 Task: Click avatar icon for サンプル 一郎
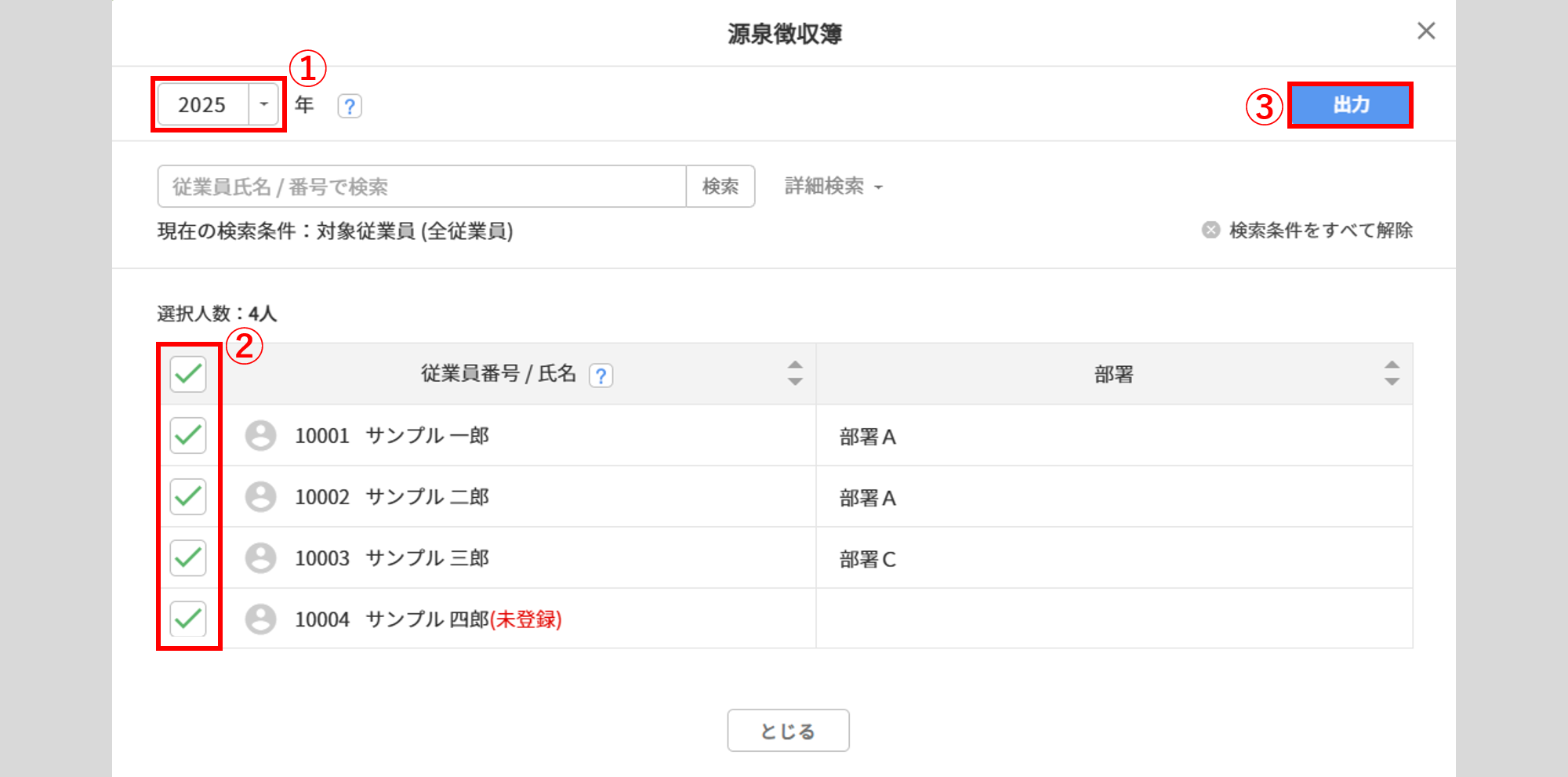(x=260, y=435)
